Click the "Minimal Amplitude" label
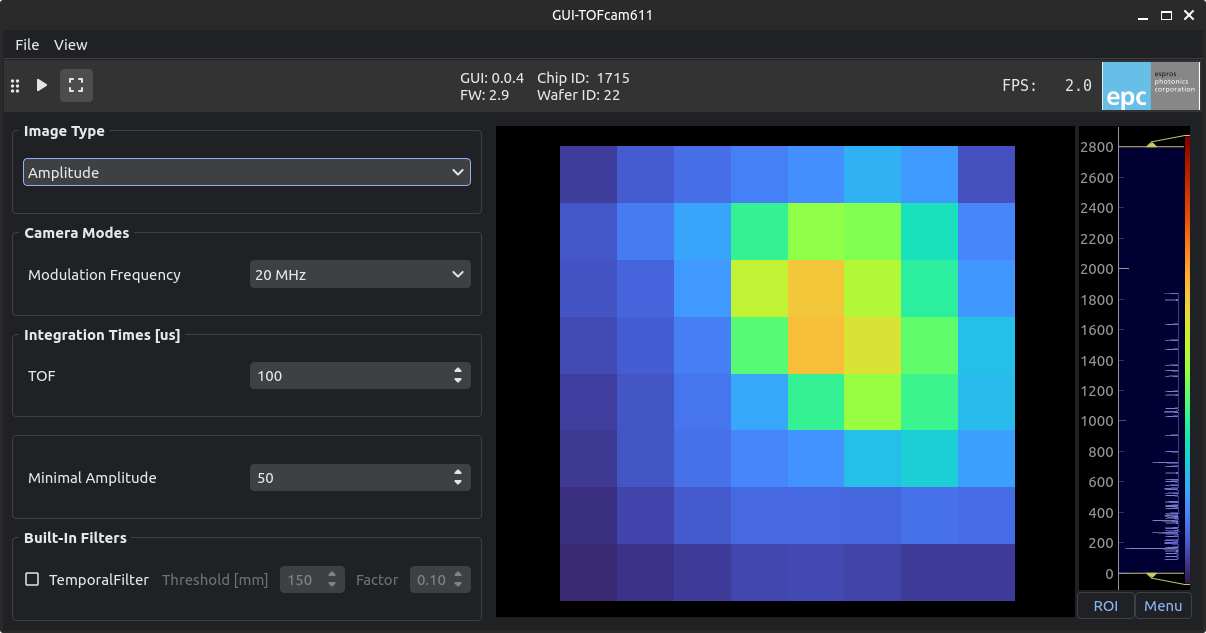Image resolution: width=1206 pixels, height=633 pixels. (92, 478)
